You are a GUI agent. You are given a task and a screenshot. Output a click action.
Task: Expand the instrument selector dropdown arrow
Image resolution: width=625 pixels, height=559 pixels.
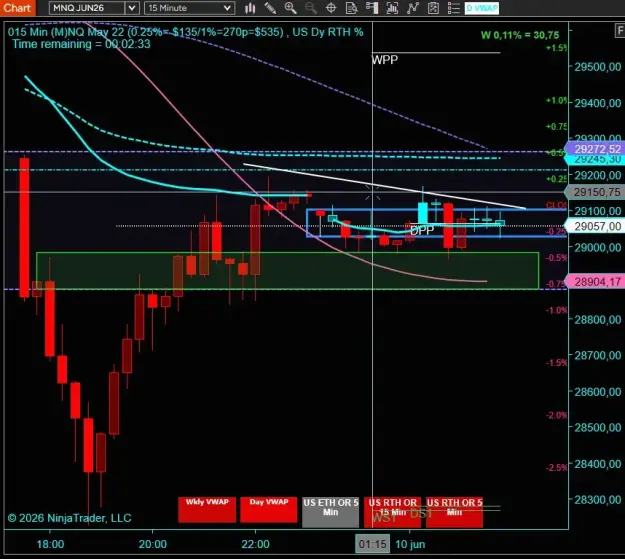(132, 8)
